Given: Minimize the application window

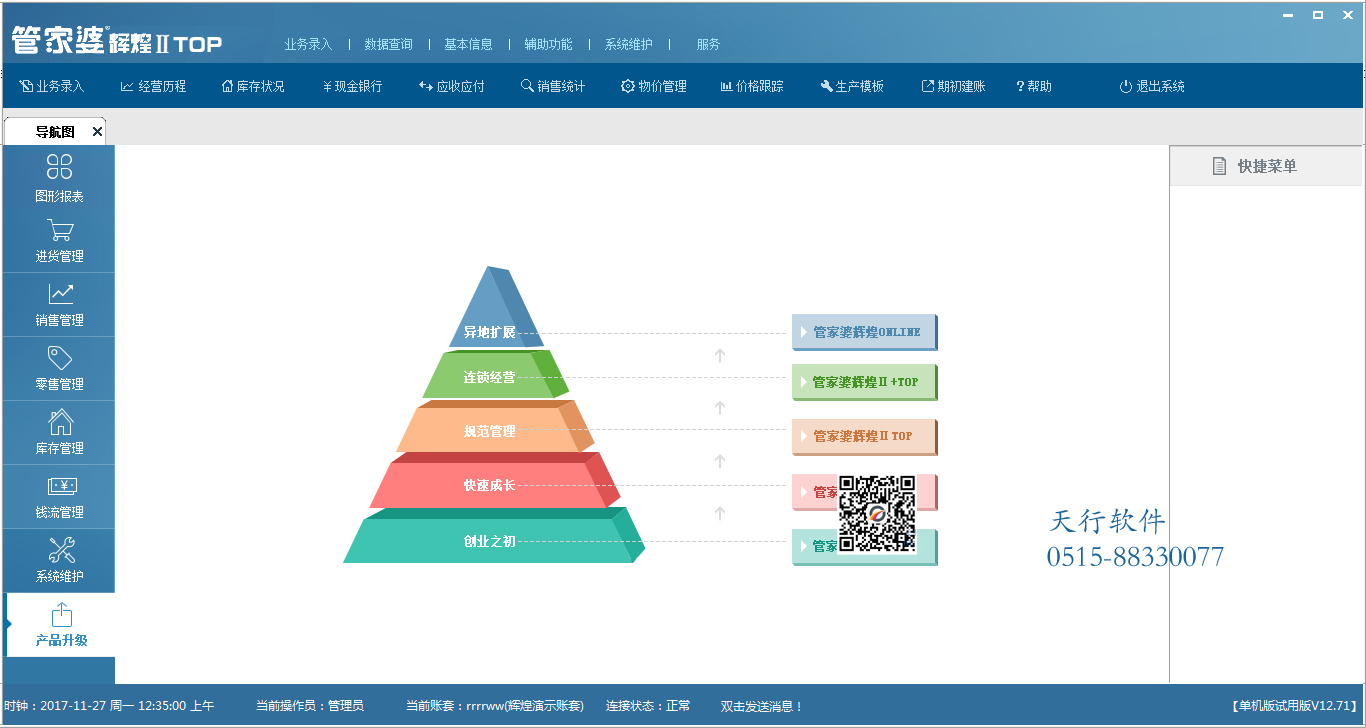Looking at the screenshot, I should click(1290, 15).
